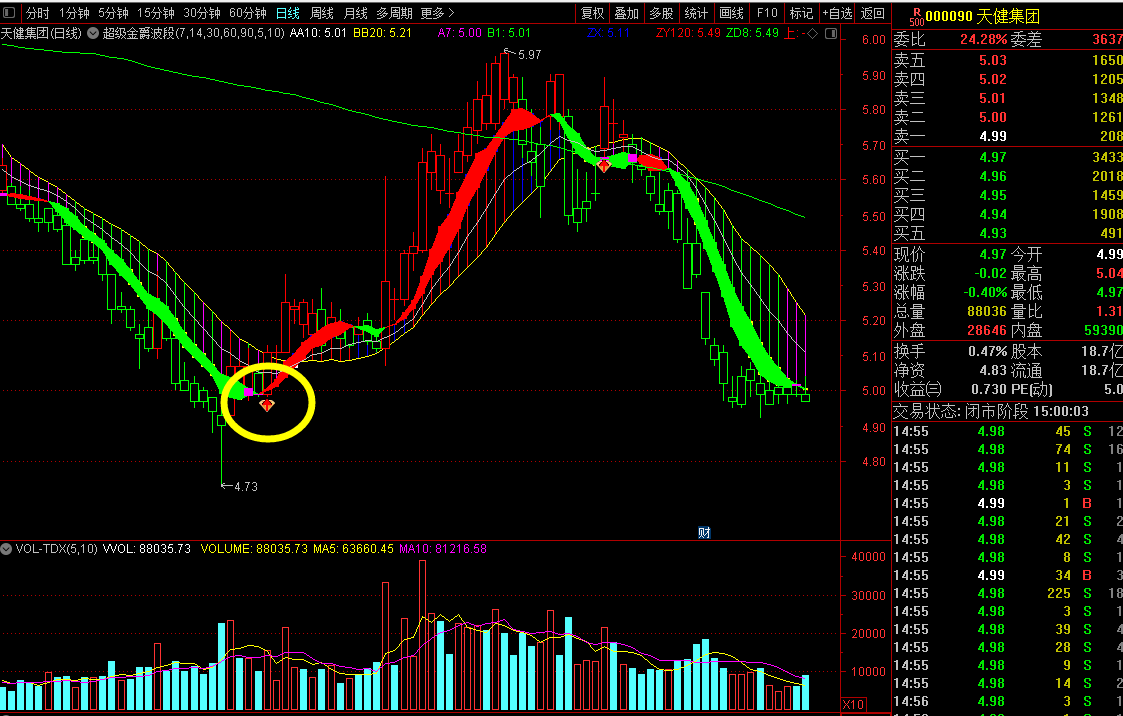Toggle the chart panel icon near price axis
Image resolution: width=1123 pixels, height=716 pixels.
(831, 33)
